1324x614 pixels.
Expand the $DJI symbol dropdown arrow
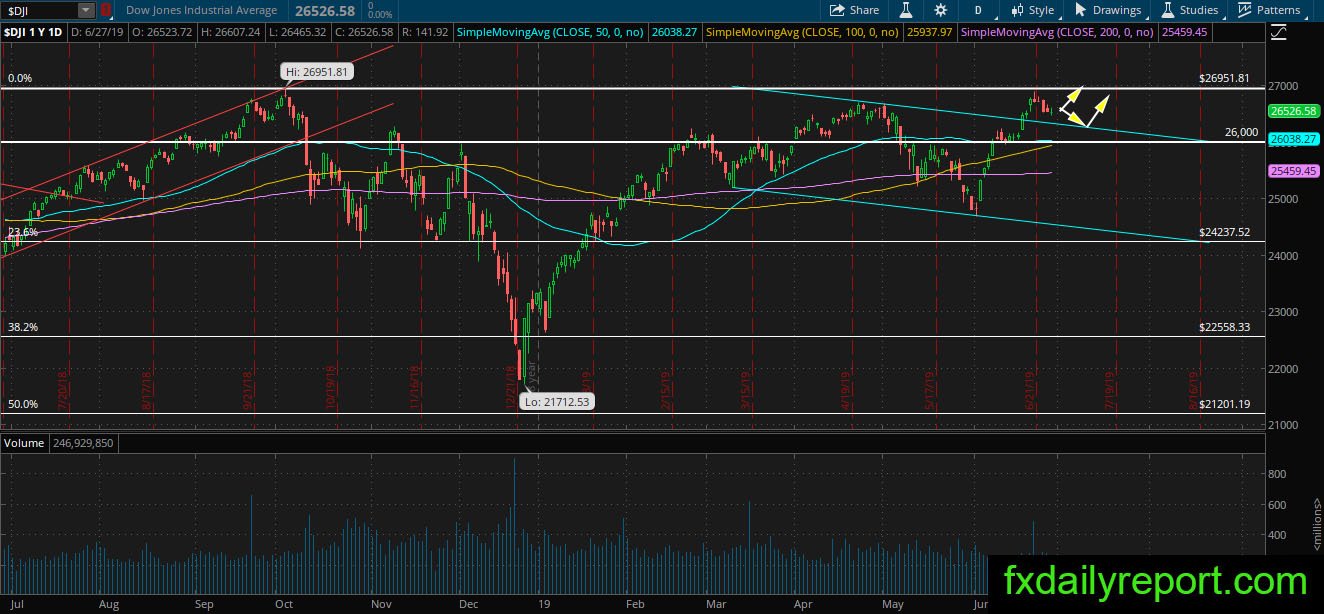pyautogui.click(x=86, y=10)
